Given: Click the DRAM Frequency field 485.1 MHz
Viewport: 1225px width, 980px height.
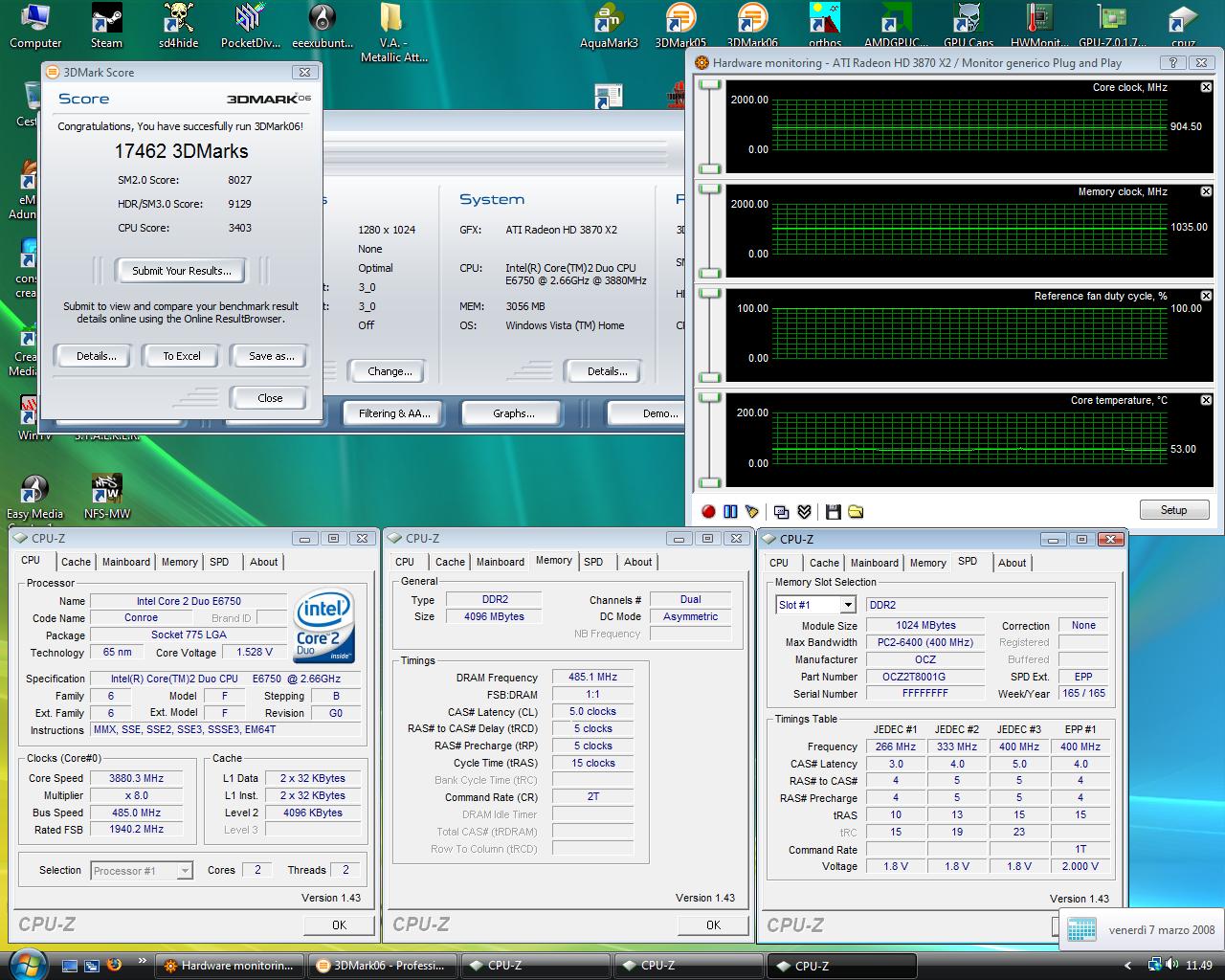Looking at the screenshot, I should pos(593,677).
